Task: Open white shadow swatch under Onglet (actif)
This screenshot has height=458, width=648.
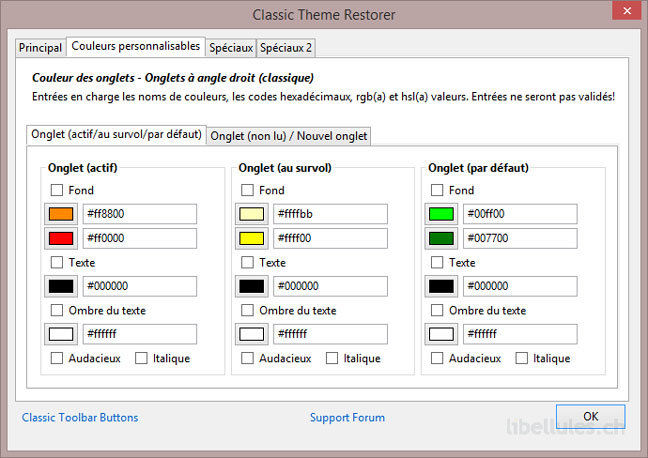Action: pos(61,334)
